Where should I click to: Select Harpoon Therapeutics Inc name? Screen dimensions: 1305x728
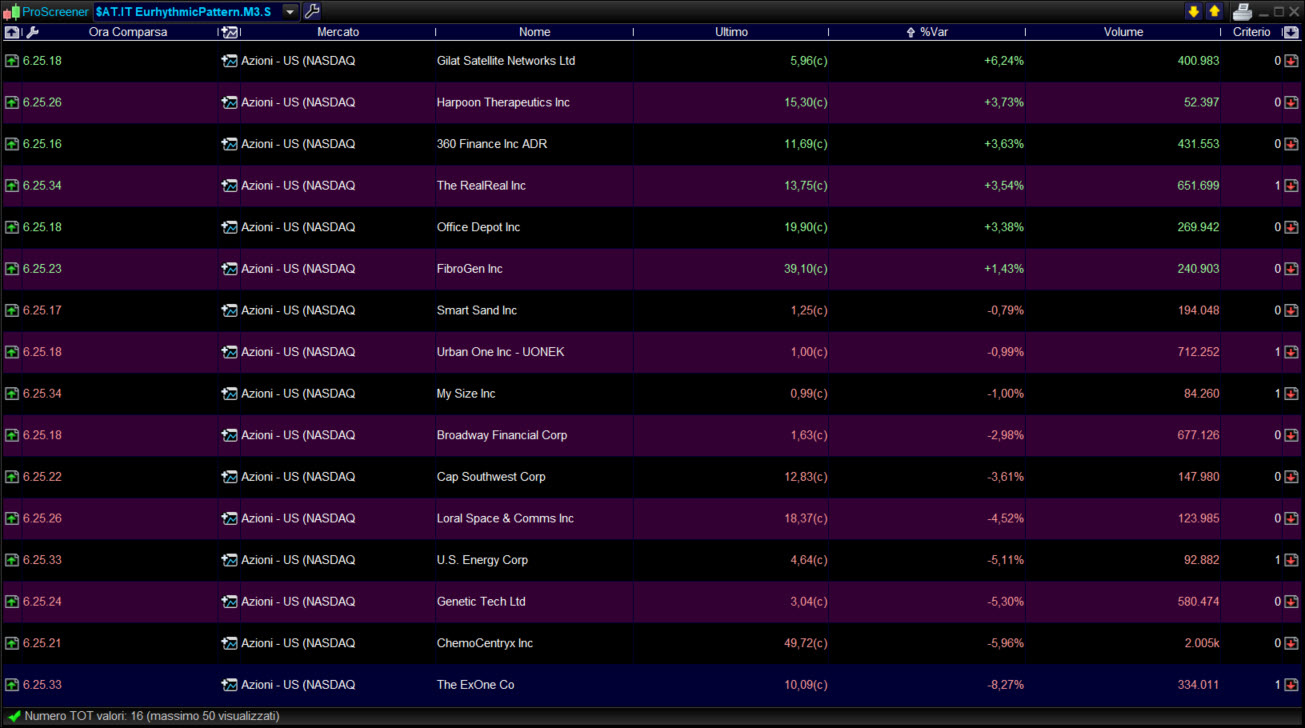point(503,102)
